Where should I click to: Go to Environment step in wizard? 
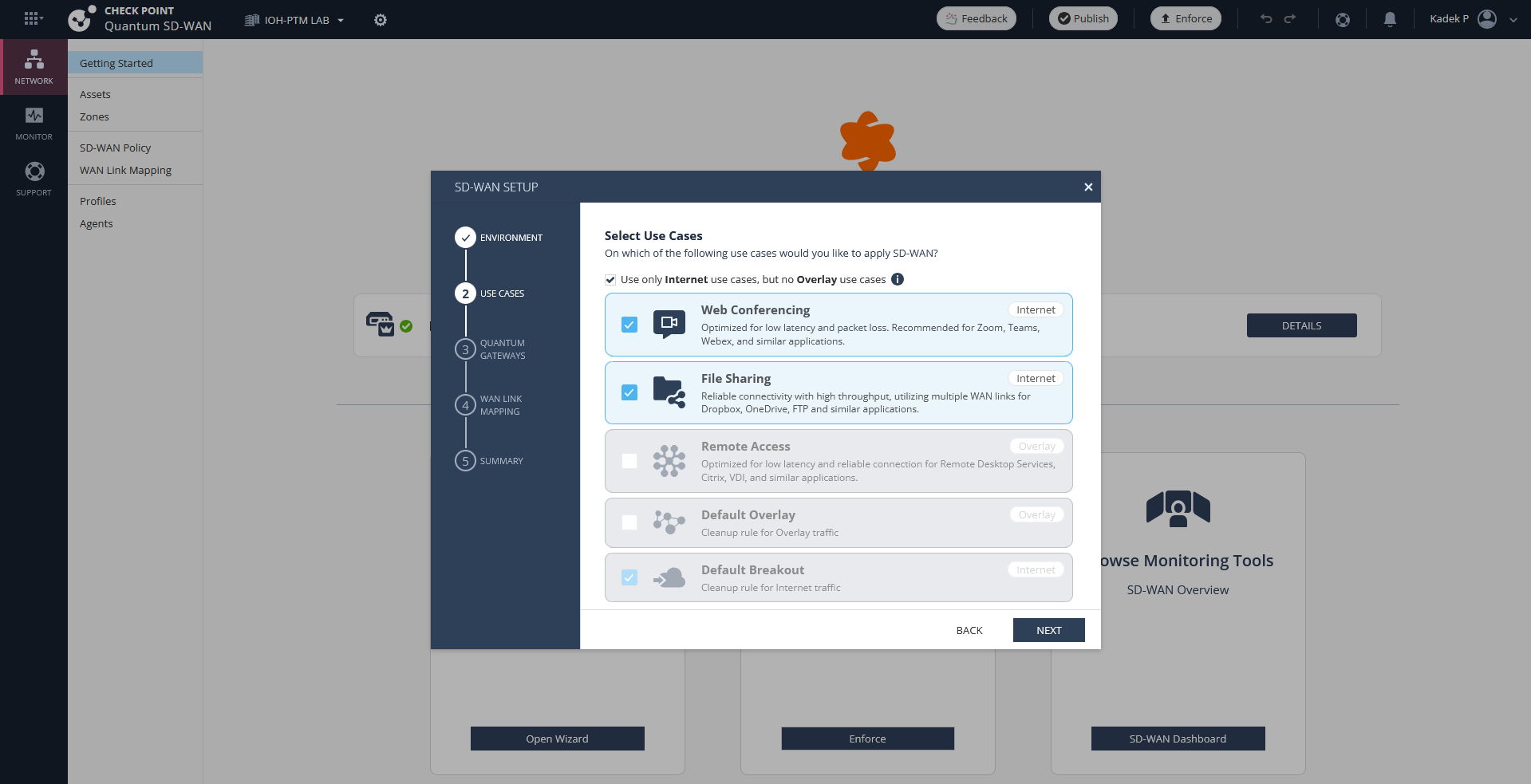pyautogui.click(x=466, y=238)
